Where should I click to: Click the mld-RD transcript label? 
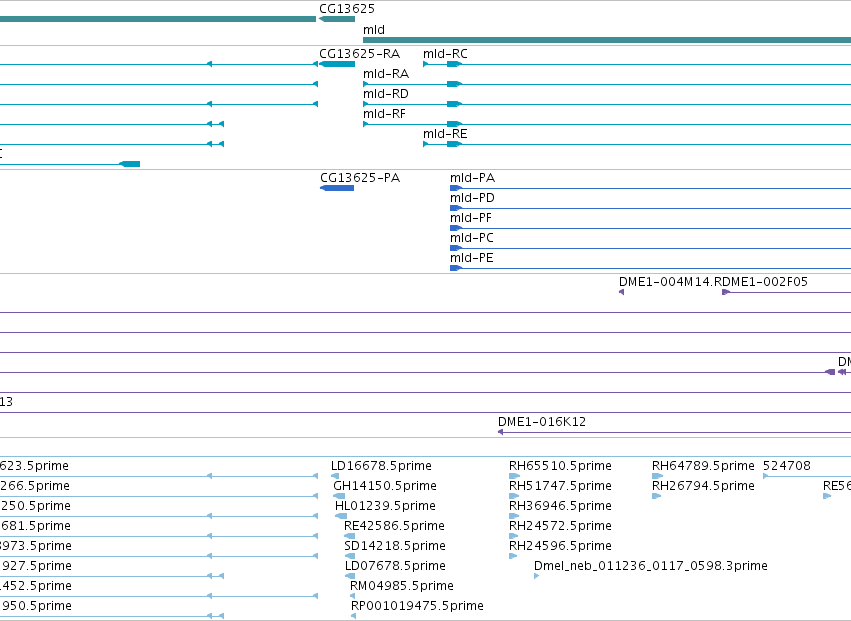pyautogui.click(x=386, y=94)
